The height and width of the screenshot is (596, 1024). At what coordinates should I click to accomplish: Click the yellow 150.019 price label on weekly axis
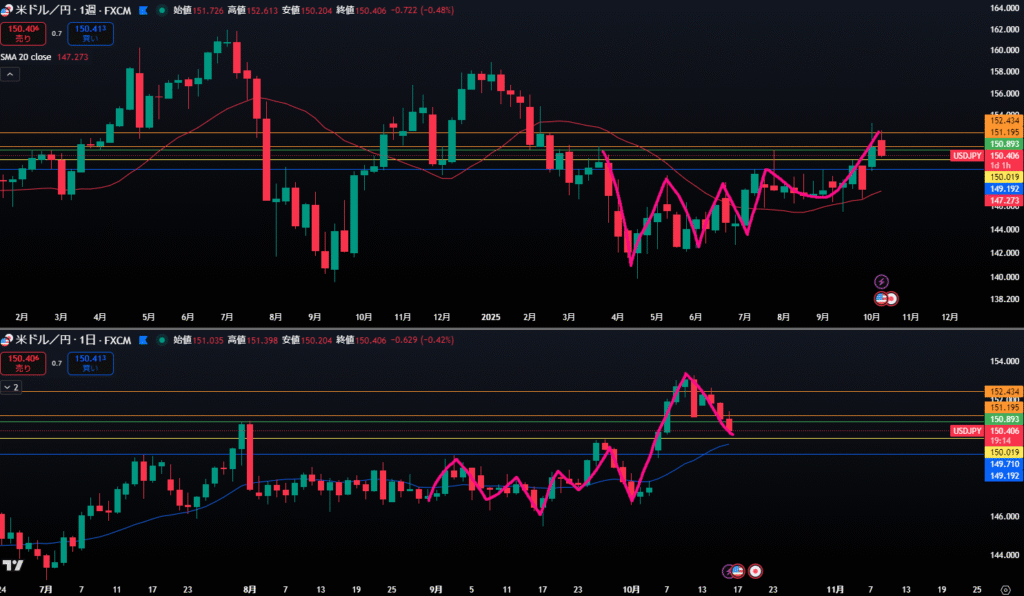coord(1003,176)
